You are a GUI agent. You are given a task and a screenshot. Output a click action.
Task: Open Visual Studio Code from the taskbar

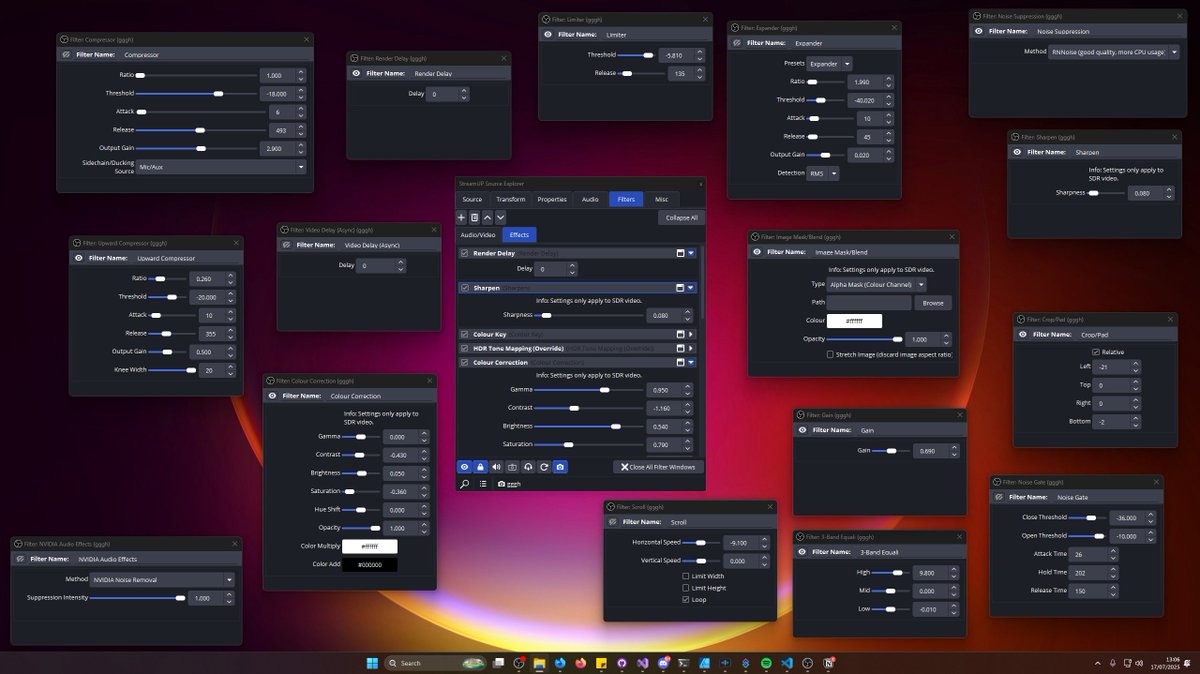pyautogui.click(x=787, y=663)
